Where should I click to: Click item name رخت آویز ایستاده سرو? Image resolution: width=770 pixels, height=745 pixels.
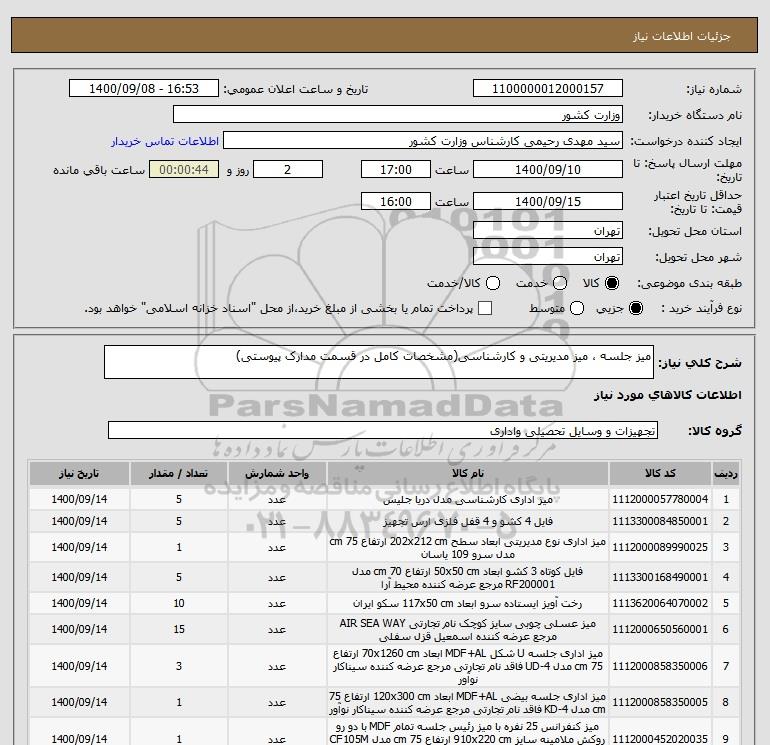pyautogui.click(x=468, y=604)
